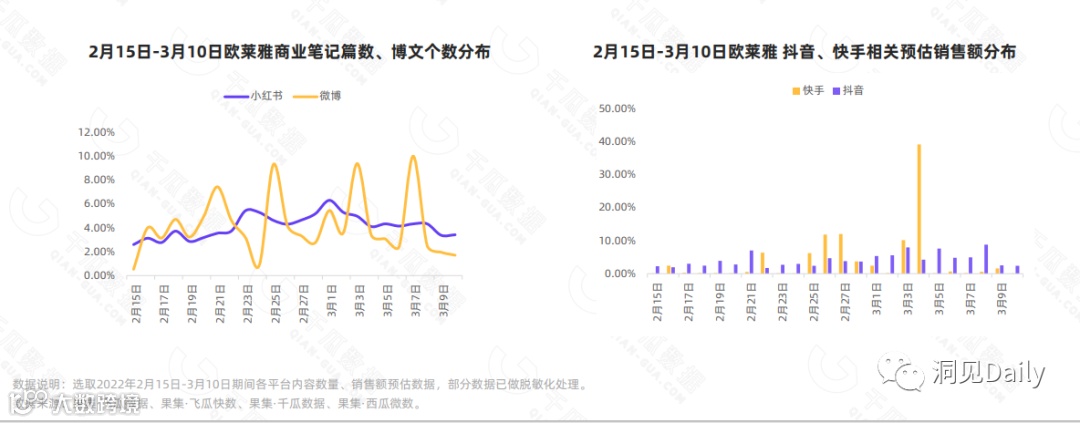Select the 40.00% y-axis label

[618, 141]
